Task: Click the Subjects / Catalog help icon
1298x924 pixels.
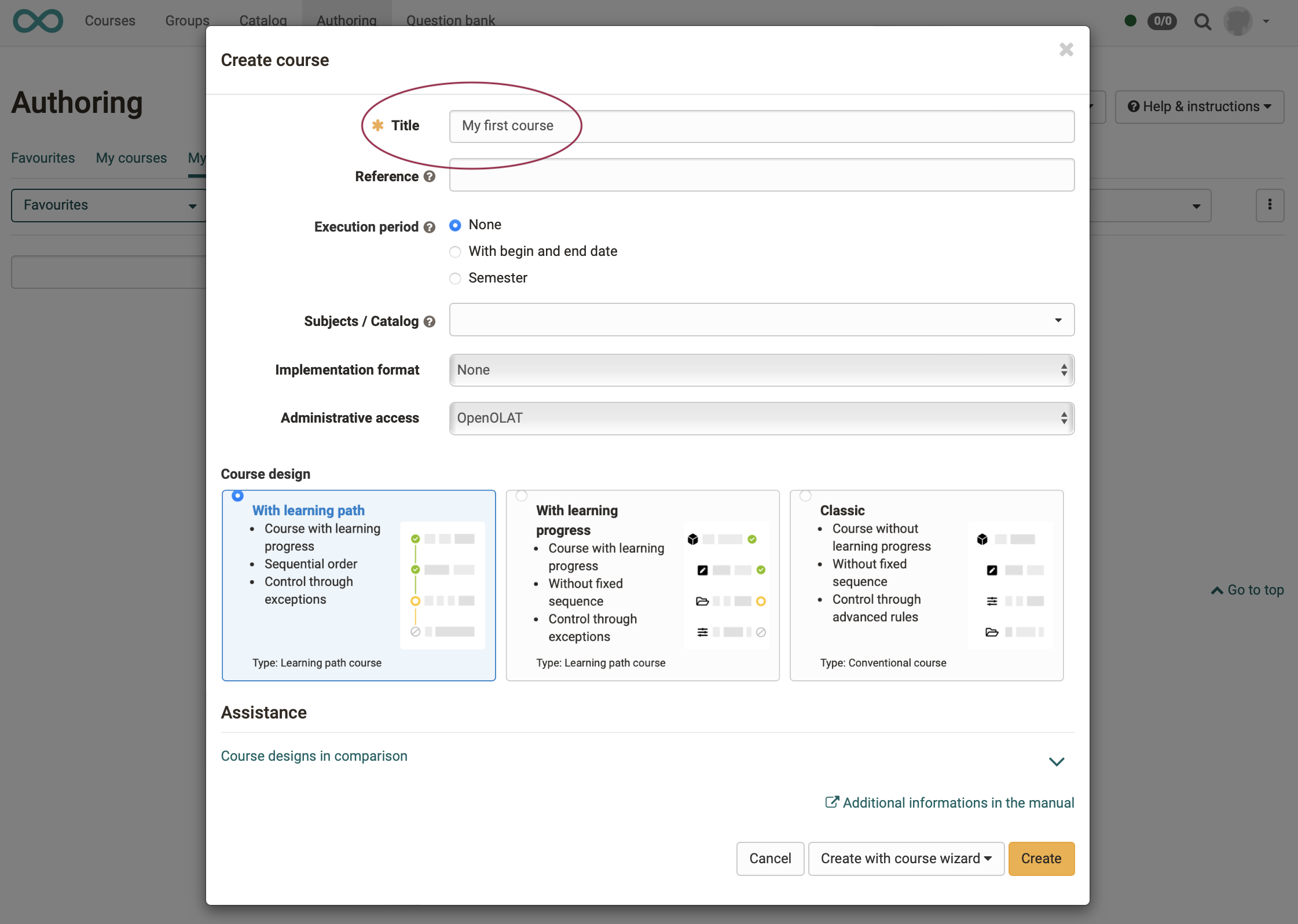Action: (429, 321)
